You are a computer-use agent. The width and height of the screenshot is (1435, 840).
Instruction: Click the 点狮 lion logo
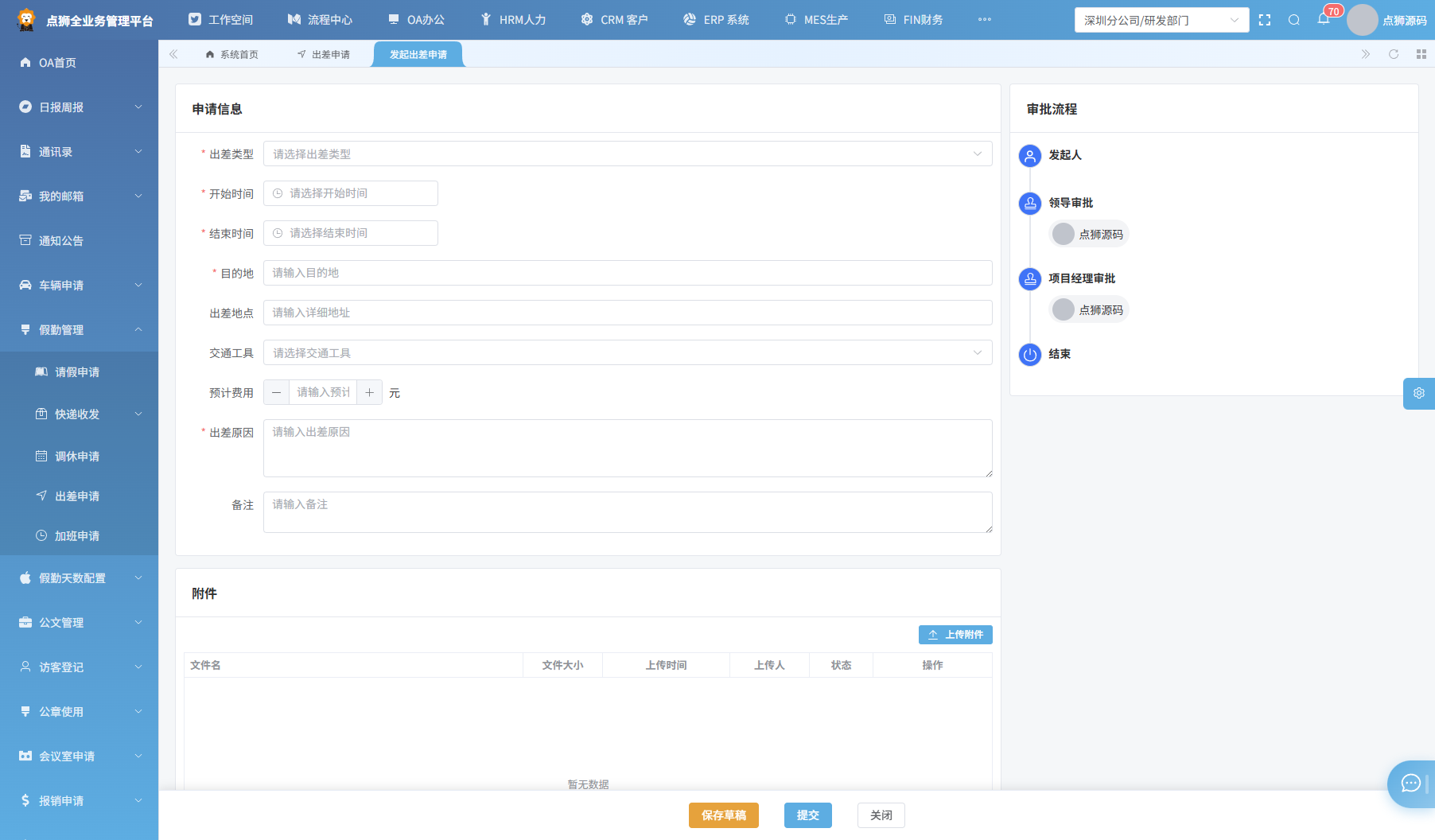tap(26, 20)
